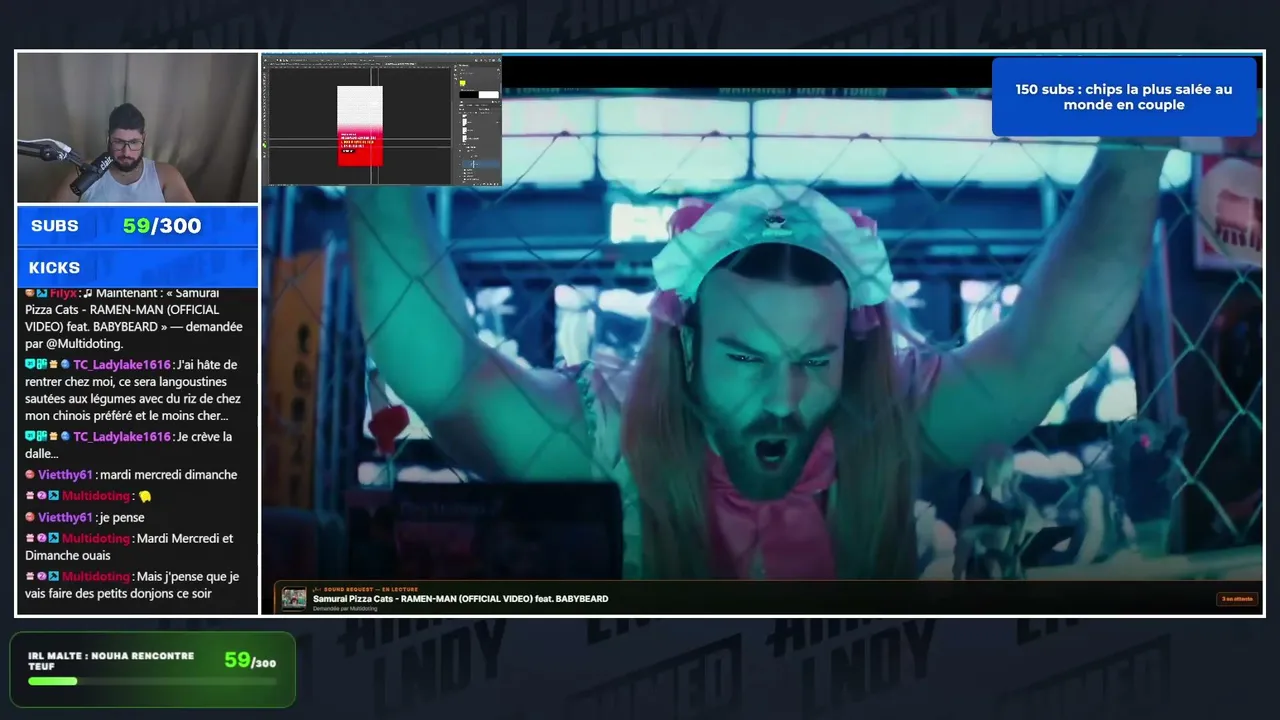1280x720 pixels.
Task: Click the streamer webcam feed
Action: 138,128
